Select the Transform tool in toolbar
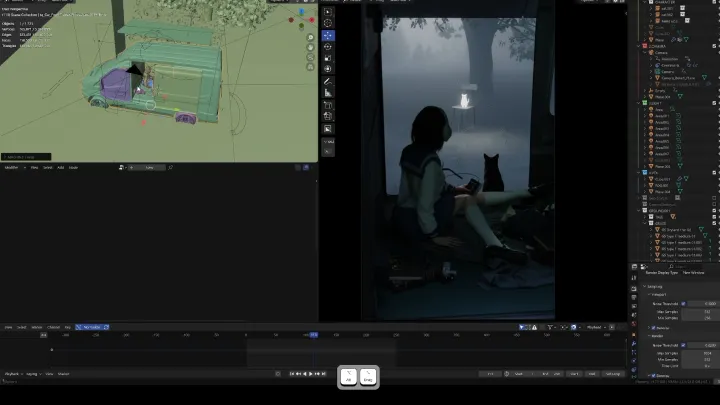The width and height of the screenshot is (720, 405). 328,69
